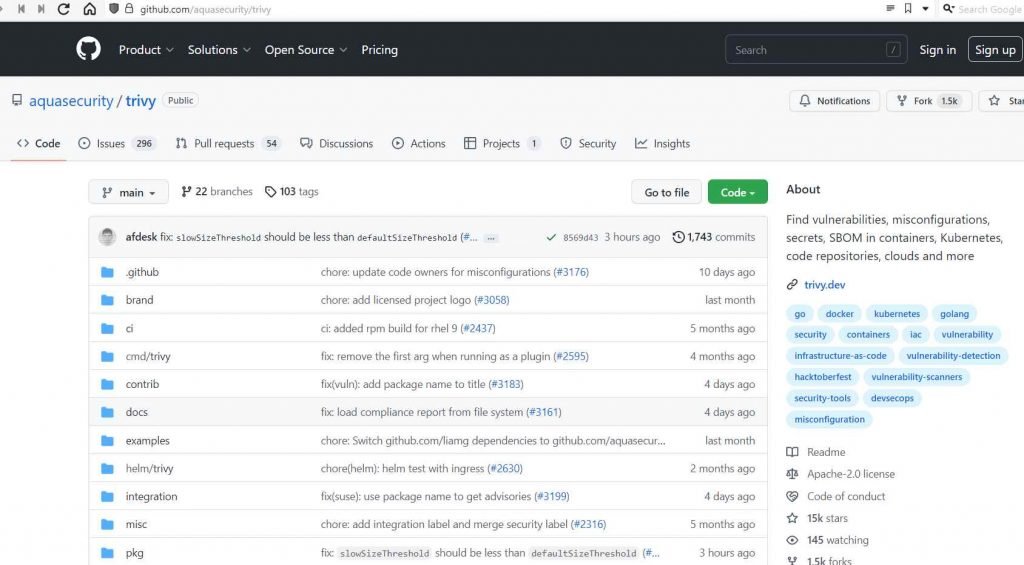Switch to the Issues tab
Viewport: 1024px width, 565px height.
(x=117, y=144)
